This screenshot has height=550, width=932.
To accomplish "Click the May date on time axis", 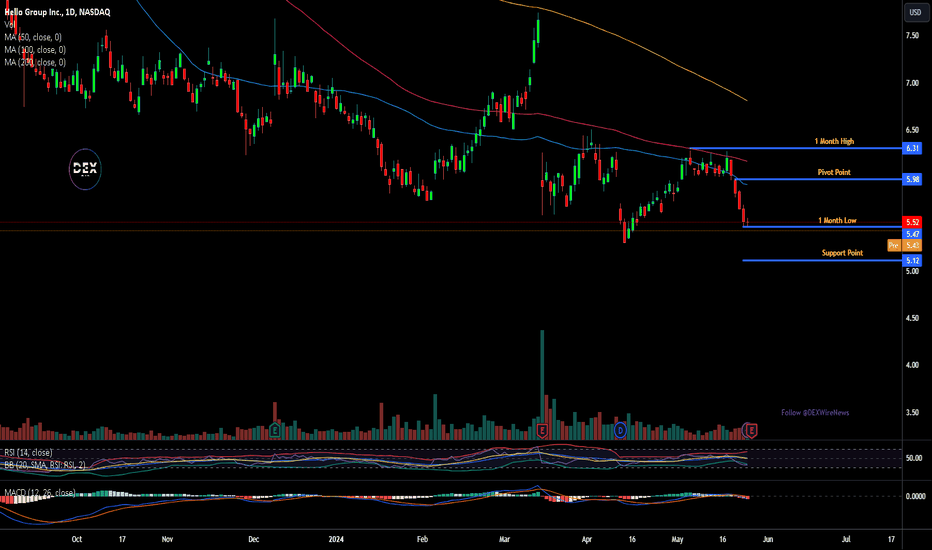I will [x=677, y=539].
